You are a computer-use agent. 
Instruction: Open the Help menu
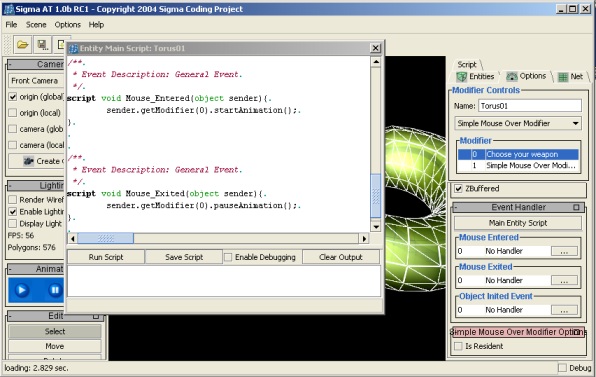pyautogui.click(x=96, y=25)
